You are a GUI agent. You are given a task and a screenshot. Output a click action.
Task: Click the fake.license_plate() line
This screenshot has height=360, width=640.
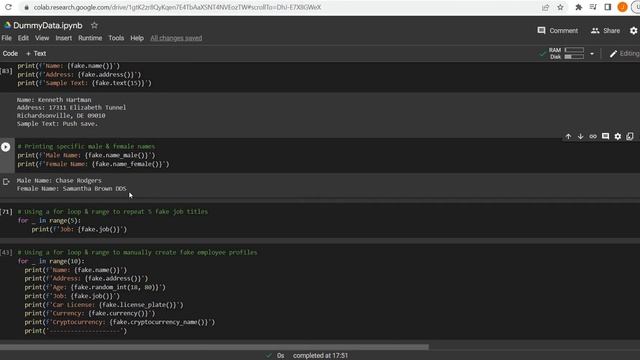tap(104, 305)
